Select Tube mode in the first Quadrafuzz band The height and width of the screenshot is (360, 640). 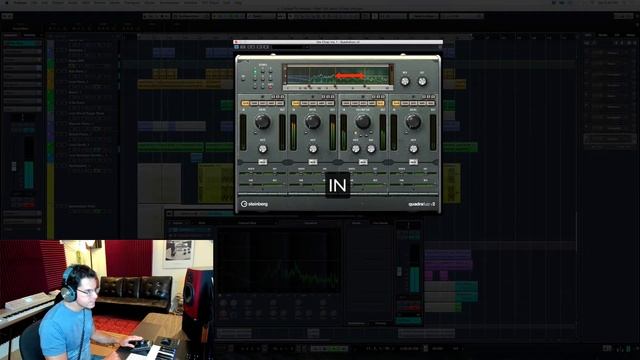(x=254, y=104)
